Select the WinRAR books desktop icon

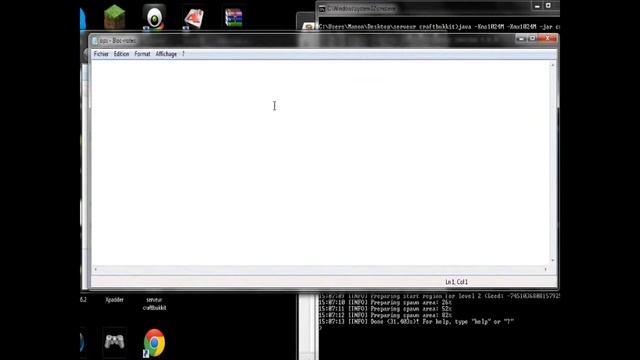(233, 18)
